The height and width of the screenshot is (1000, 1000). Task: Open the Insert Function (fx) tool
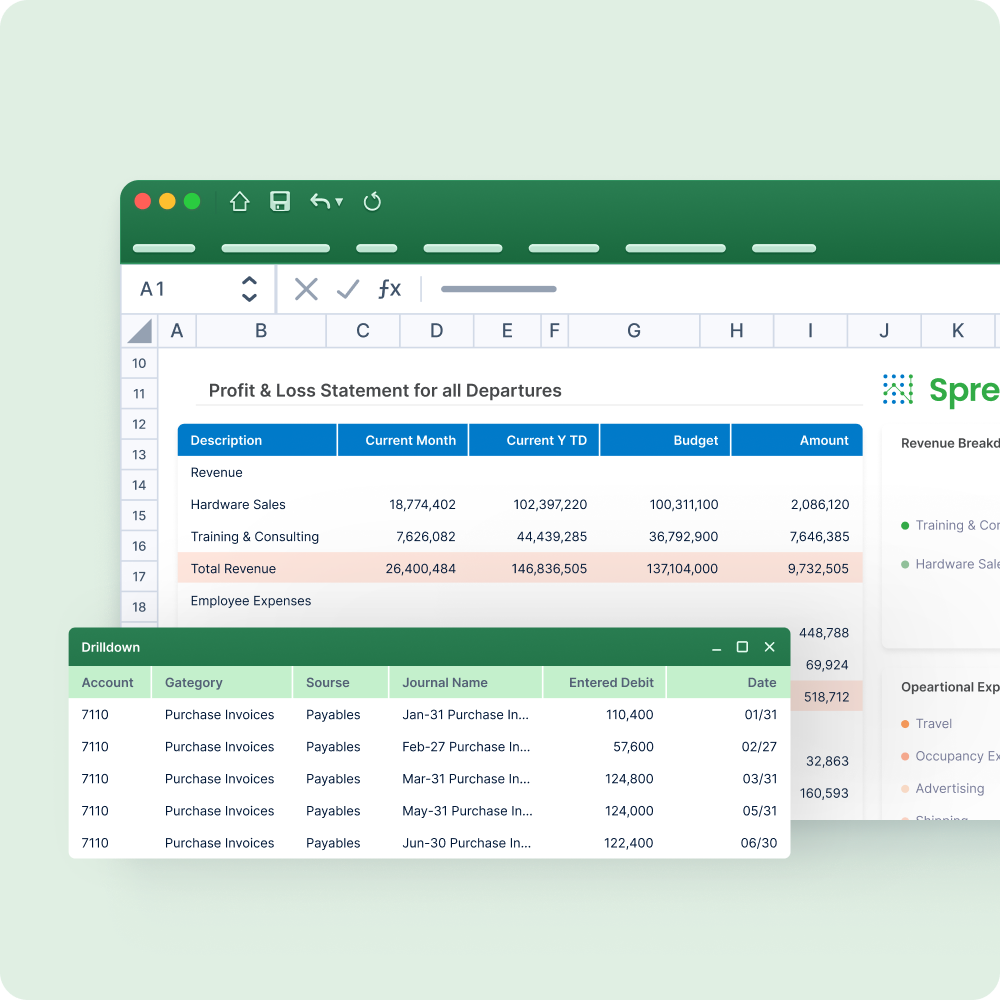click(x=390, y=289)
